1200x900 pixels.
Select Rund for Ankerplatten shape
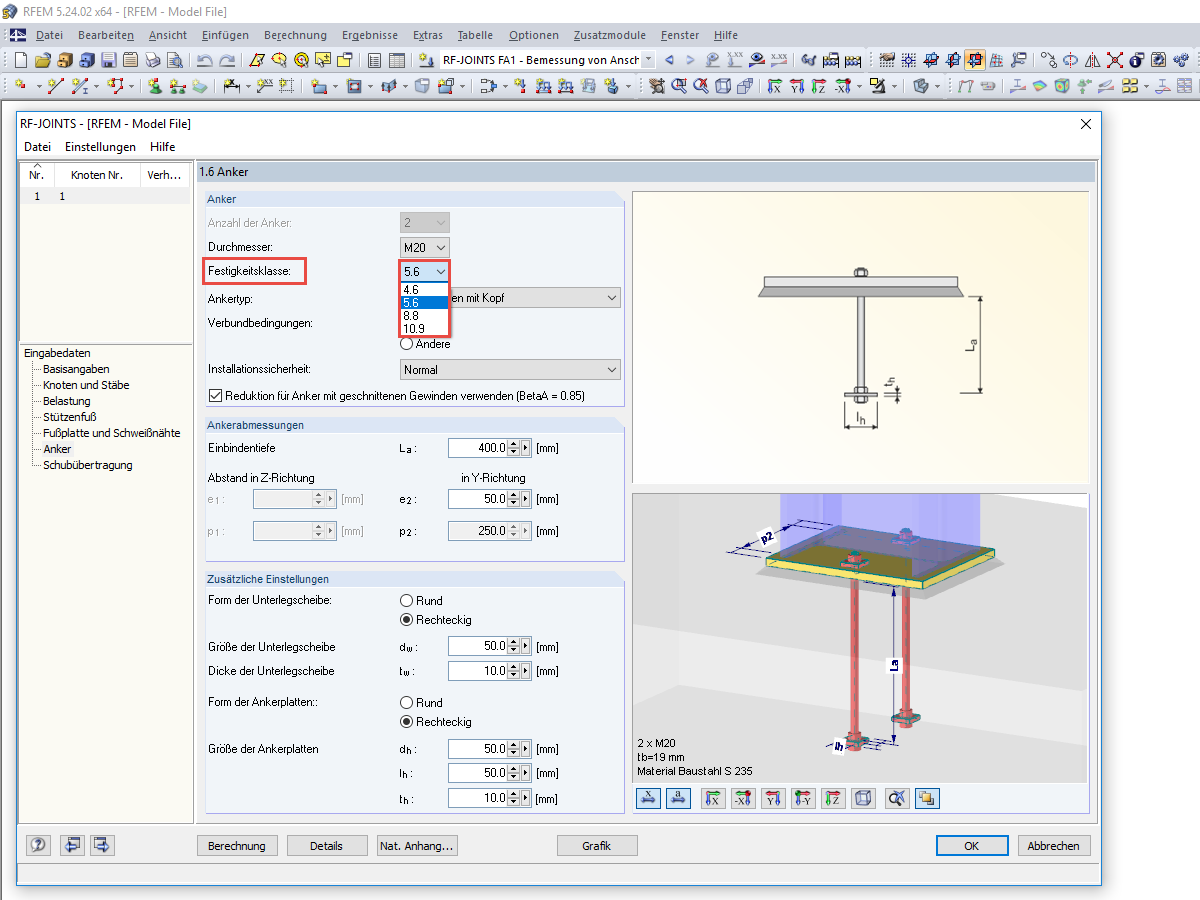(x=407, y=703)
